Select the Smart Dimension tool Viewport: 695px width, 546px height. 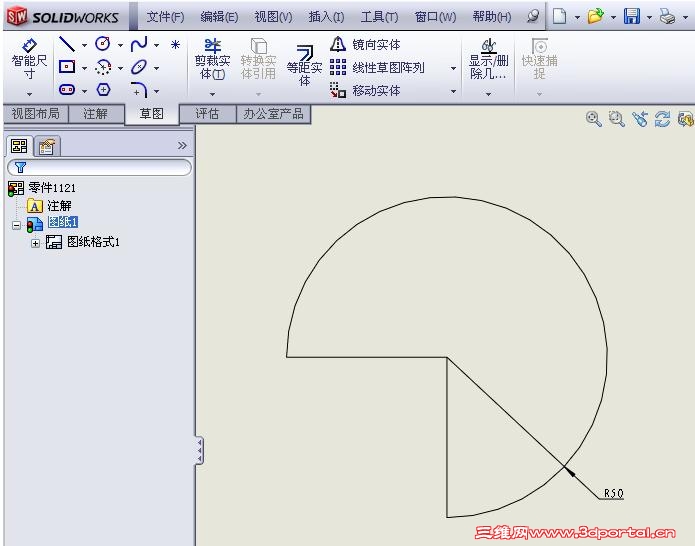29,59
